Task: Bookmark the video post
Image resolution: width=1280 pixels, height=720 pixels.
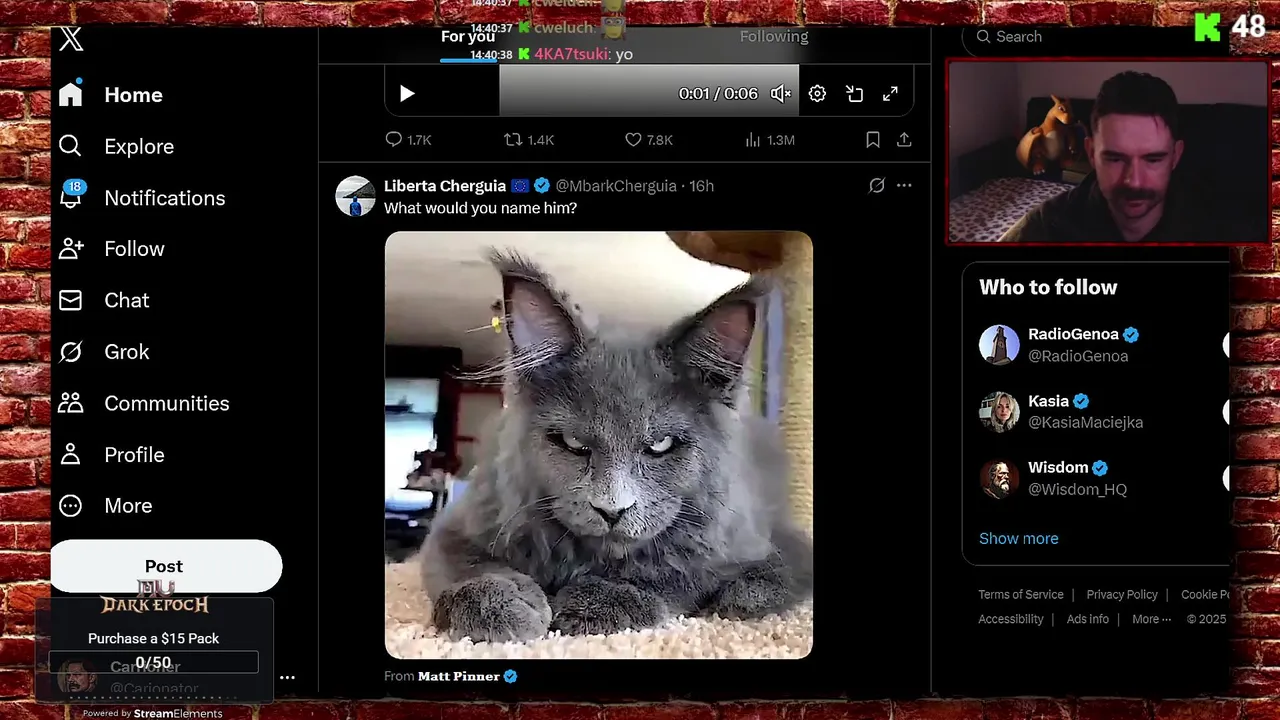Action: (x=873, y=140)
